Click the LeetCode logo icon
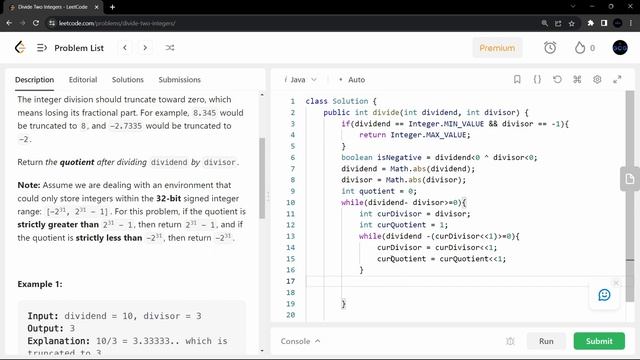The width and height of the screenshot is (640, 360). pyautogui.click(x=20, y=48)
